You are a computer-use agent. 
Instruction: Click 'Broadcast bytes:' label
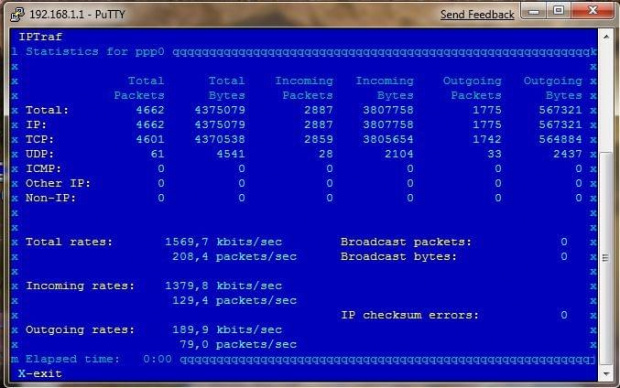[399, 256]
